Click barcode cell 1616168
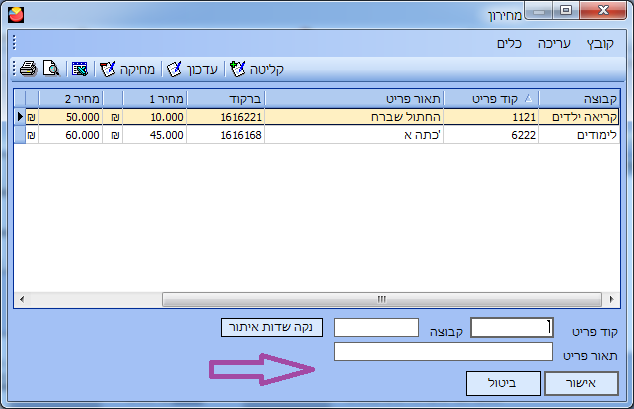 point(226,135)
